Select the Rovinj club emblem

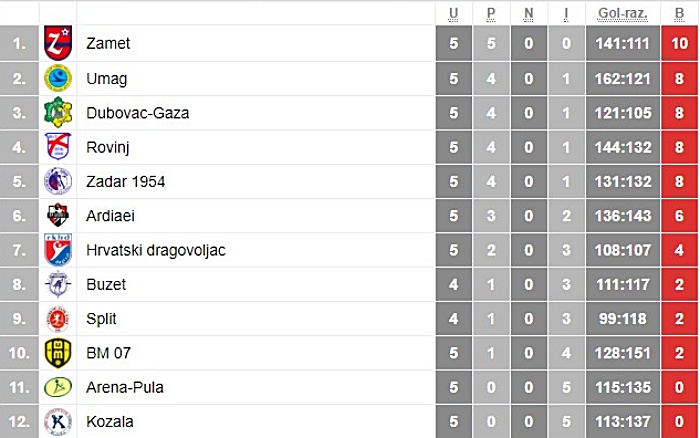click(58, 146)
